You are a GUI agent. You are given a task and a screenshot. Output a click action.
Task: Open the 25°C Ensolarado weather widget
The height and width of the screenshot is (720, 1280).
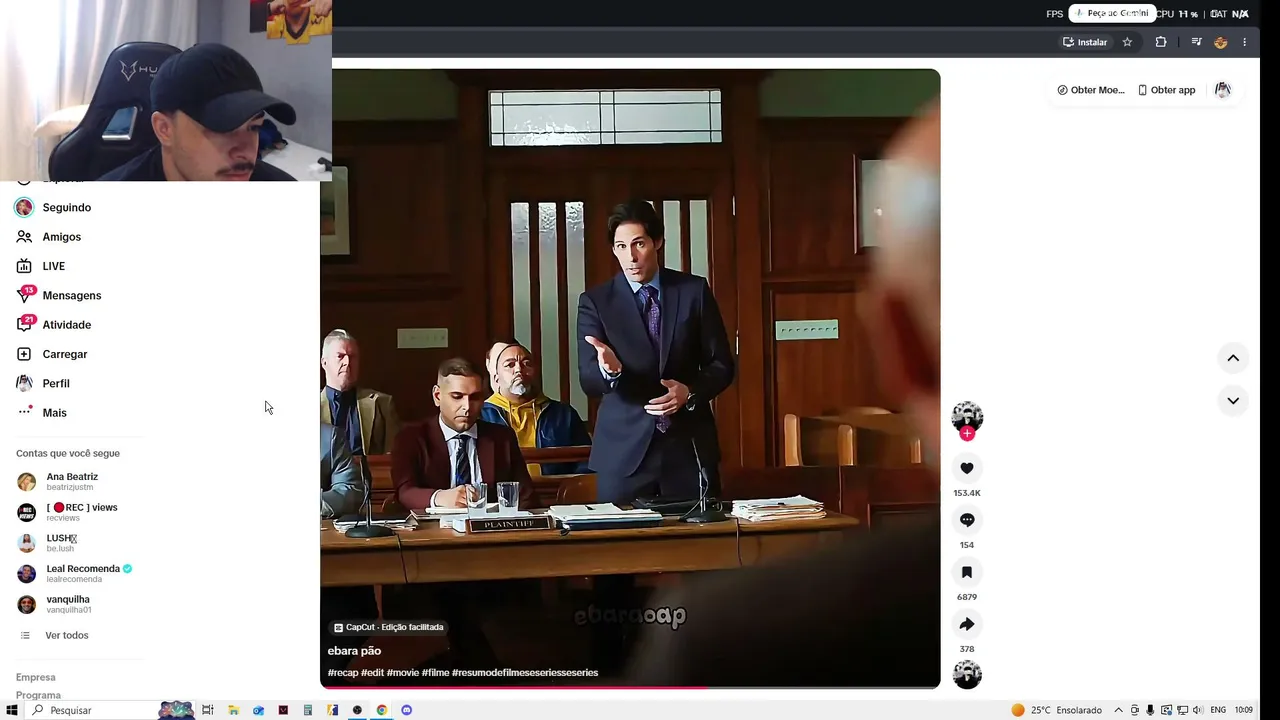pos(1056,710)
